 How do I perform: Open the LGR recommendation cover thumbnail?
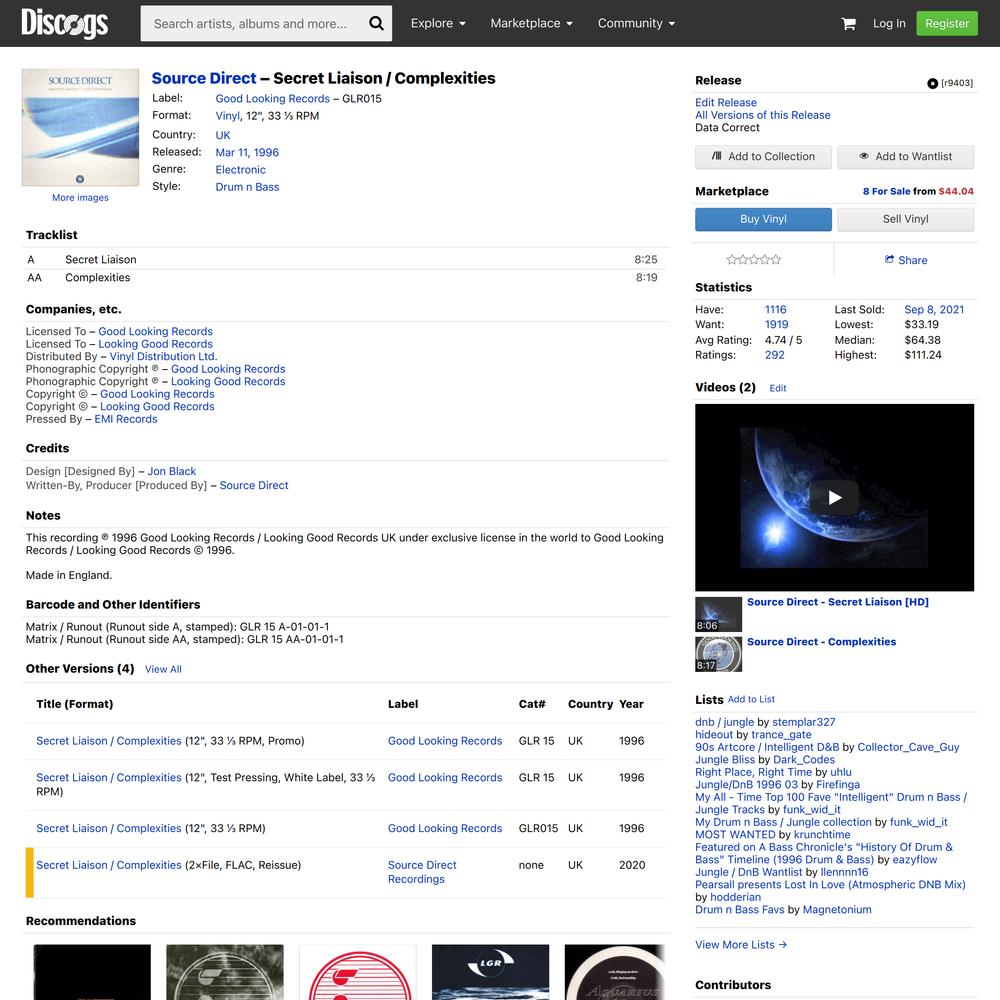490,972
